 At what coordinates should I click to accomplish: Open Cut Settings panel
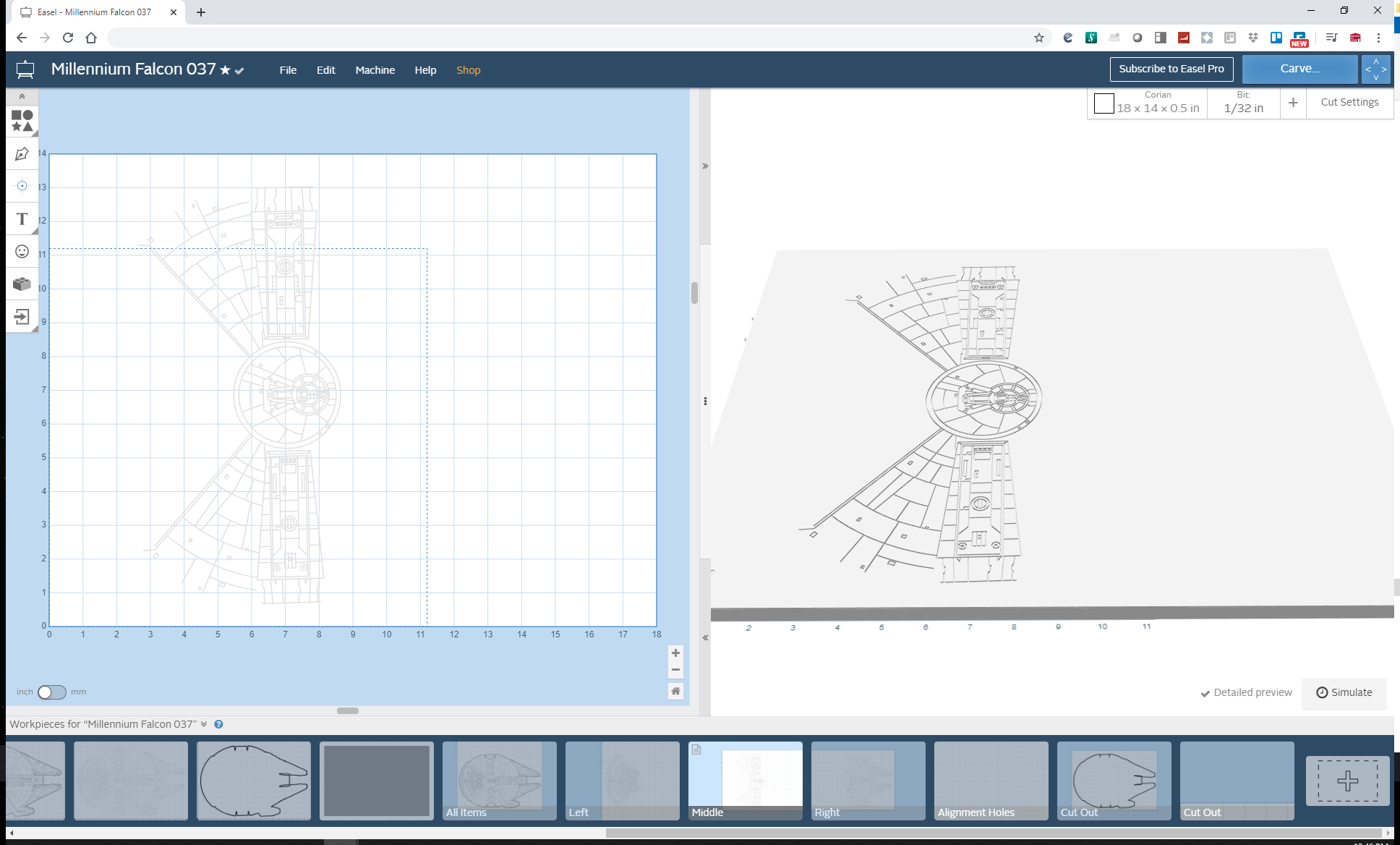[1349, 101]
